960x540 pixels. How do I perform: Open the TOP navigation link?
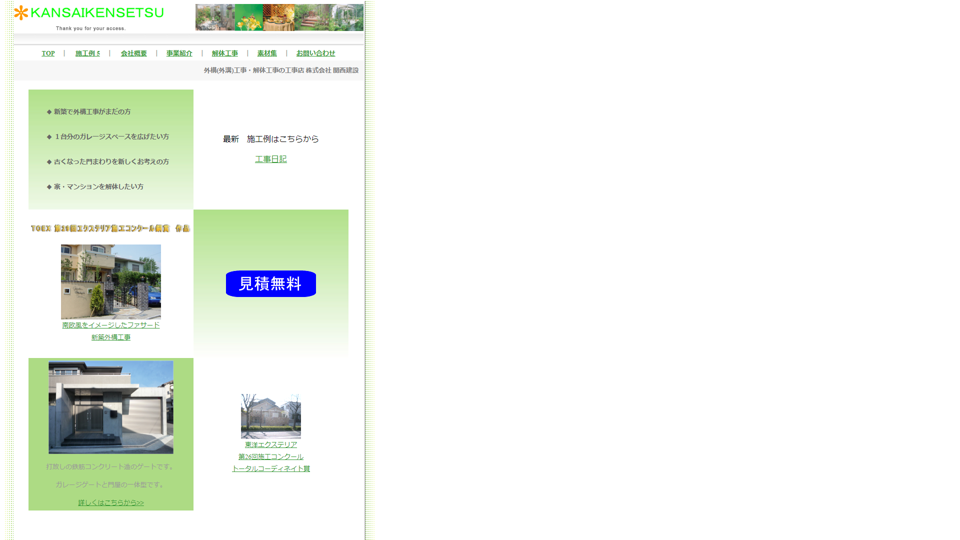[48, 54]
